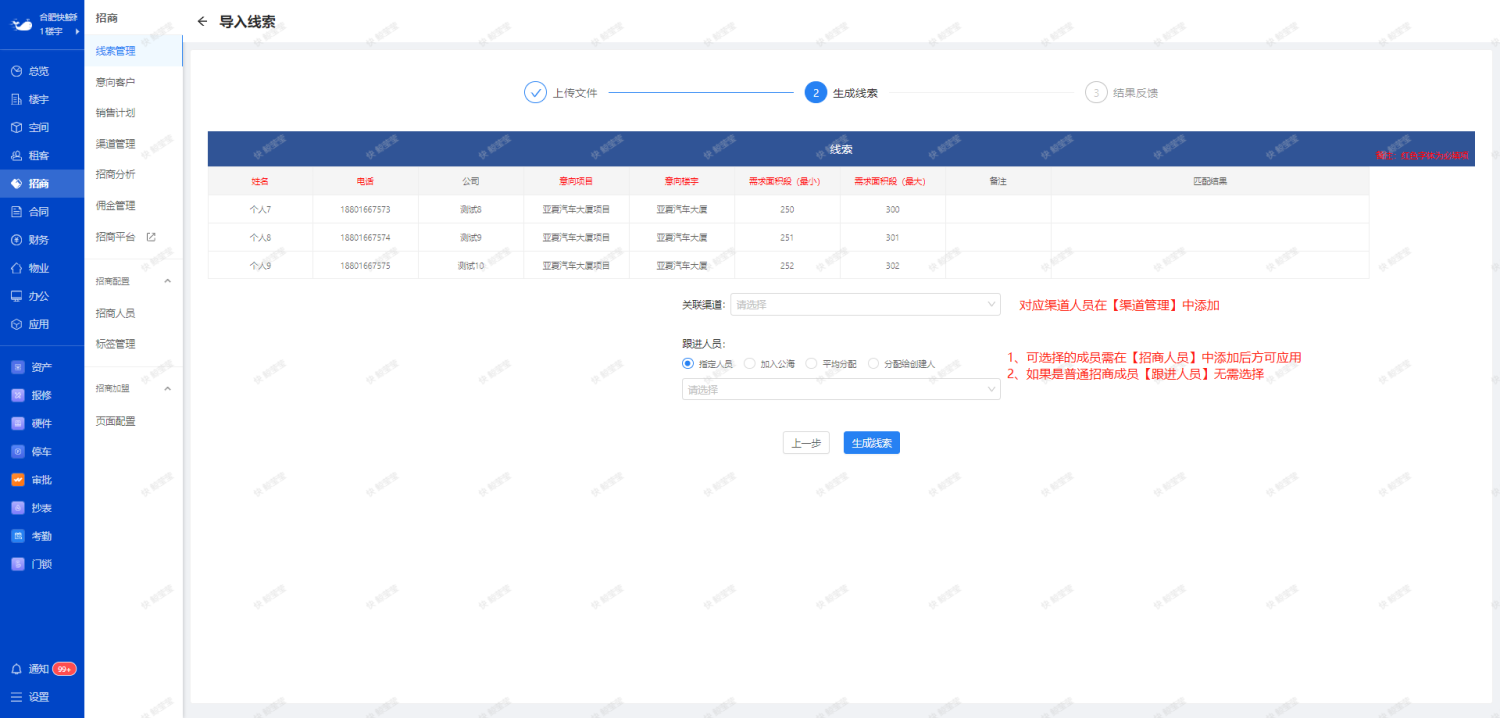Click the 姓名 column header
Screen dimensions: 1500x718
[x=260, y=181]
